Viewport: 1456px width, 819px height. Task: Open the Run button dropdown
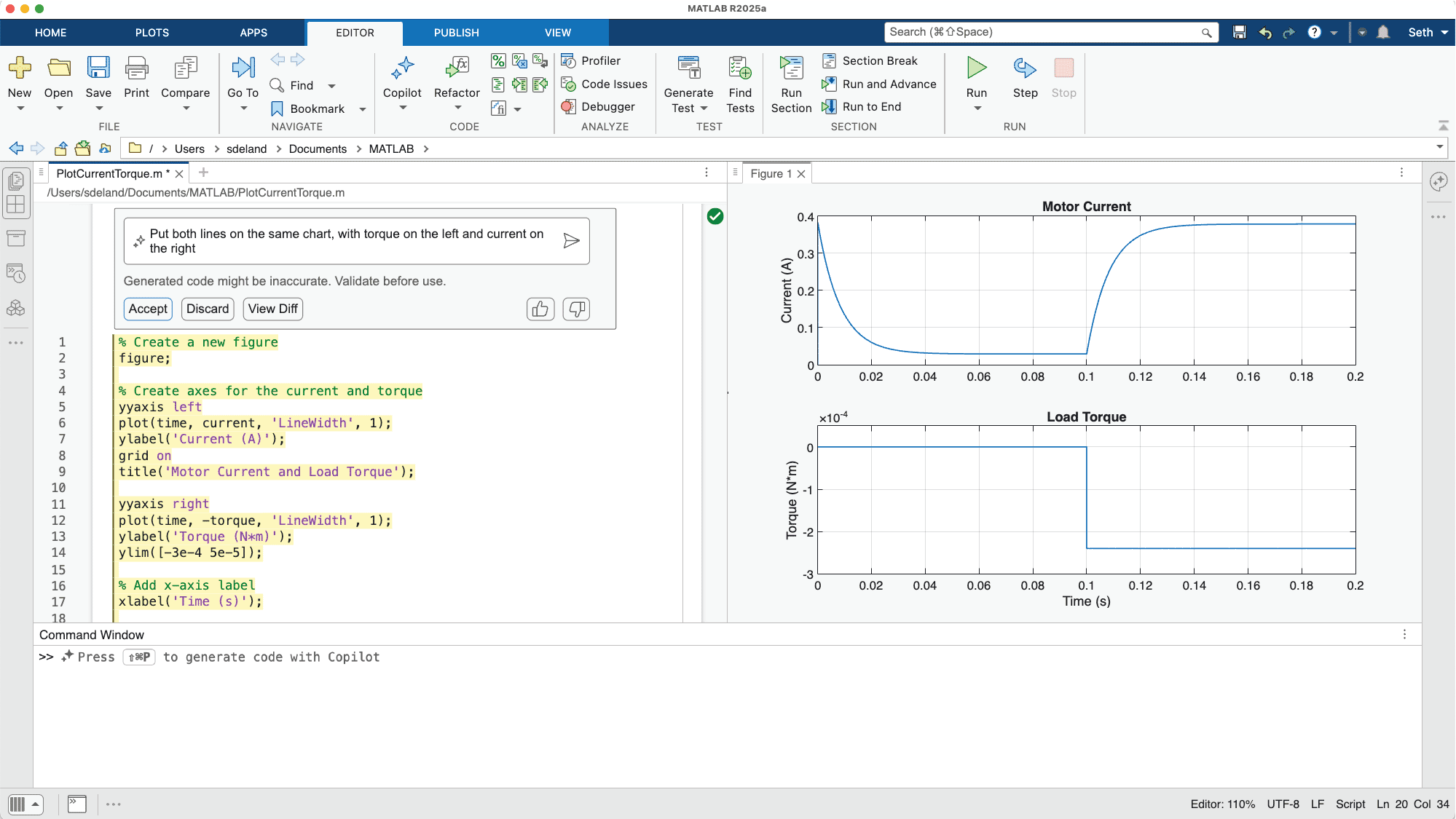click(976, 106)
